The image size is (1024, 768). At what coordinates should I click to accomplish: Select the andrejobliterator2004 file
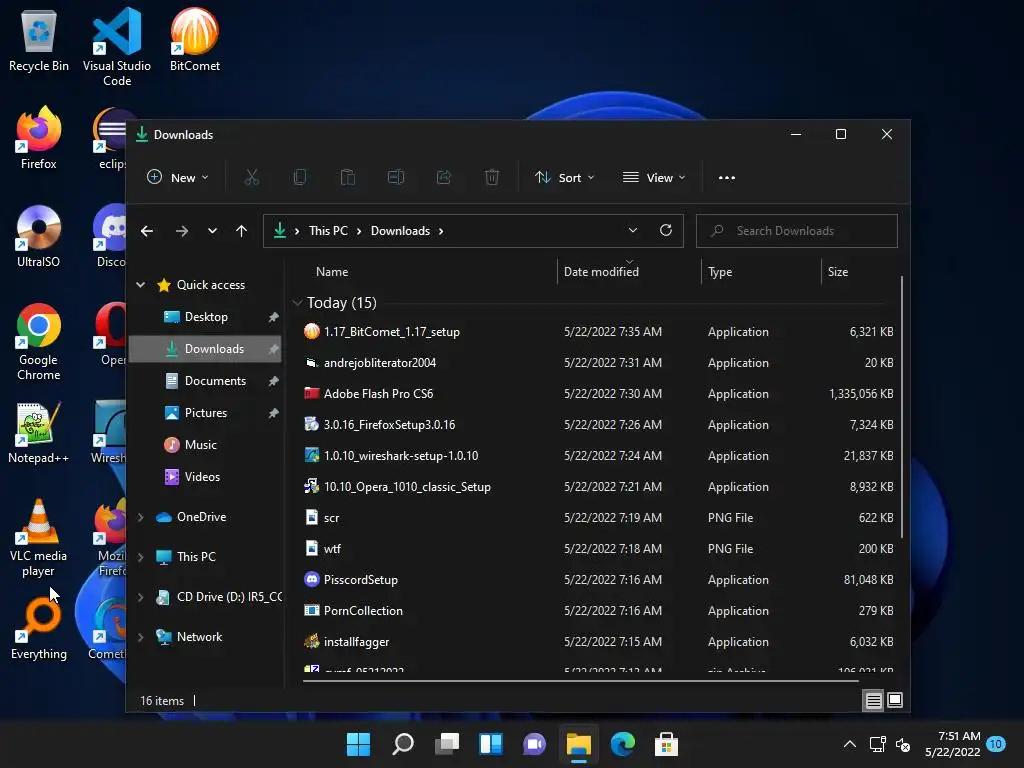click(x=598, y=362)
